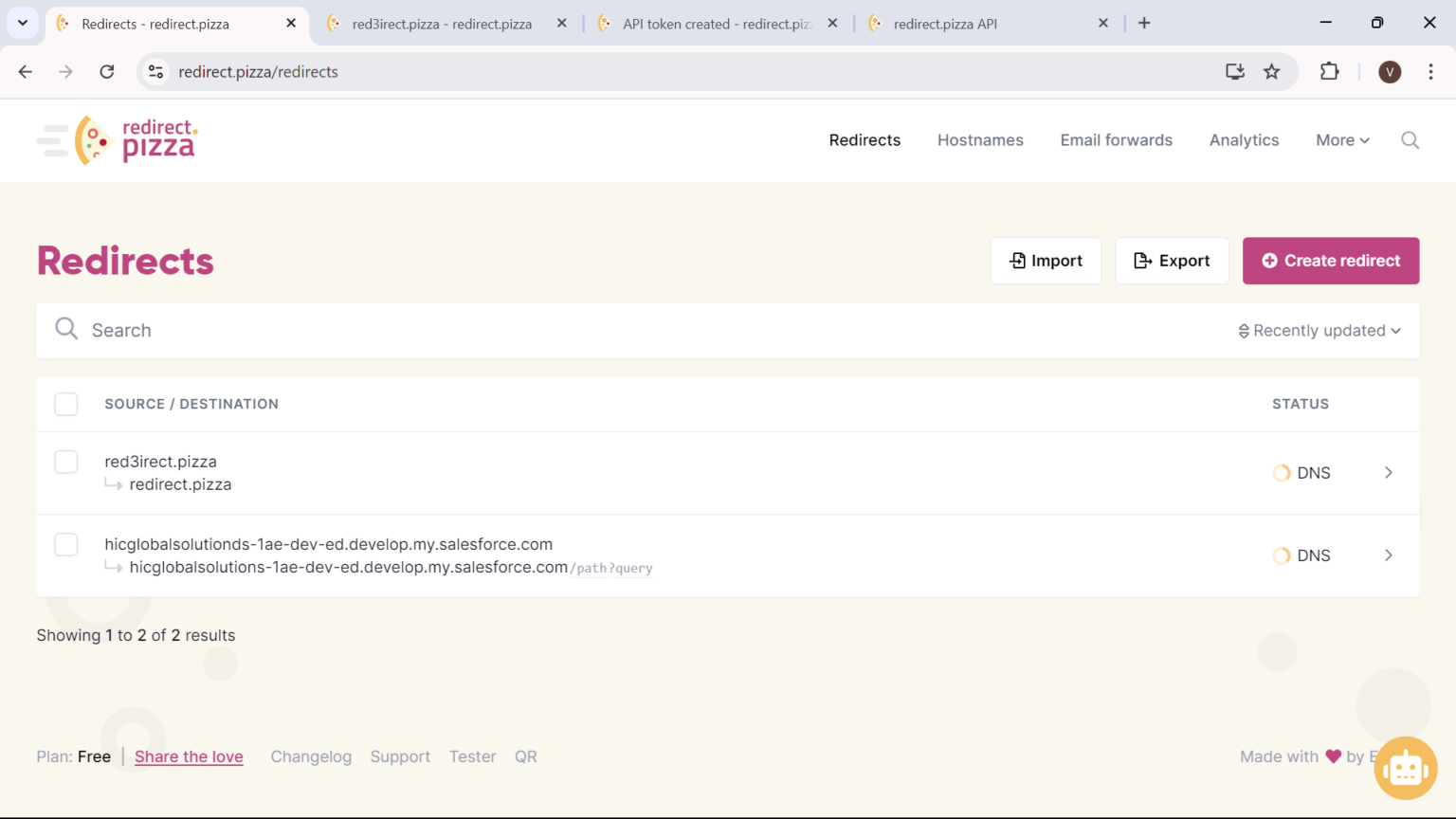1456x819 pixels.
Task: Bookmark this page with the star icon
Action: pos(1272,72)
